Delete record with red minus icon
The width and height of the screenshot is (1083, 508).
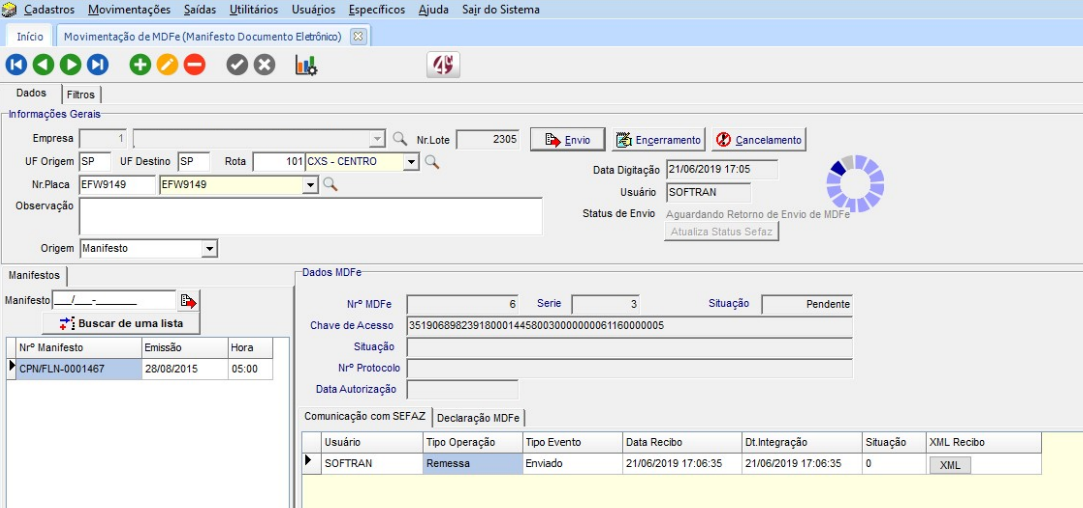tap(194, 65)
